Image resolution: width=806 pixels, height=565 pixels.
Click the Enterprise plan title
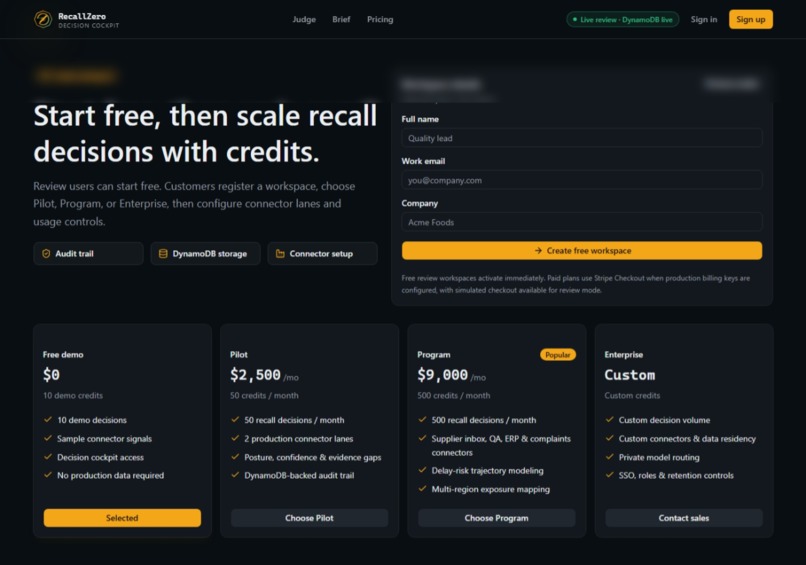624,355
